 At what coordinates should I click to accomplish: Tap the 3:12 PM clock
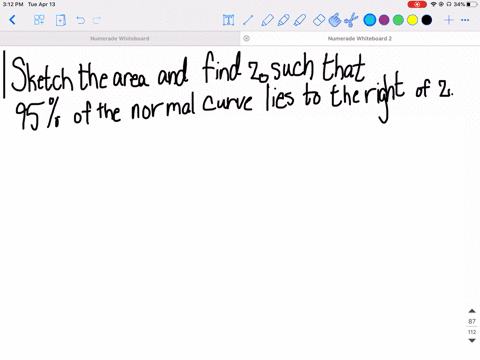(13, 4)
